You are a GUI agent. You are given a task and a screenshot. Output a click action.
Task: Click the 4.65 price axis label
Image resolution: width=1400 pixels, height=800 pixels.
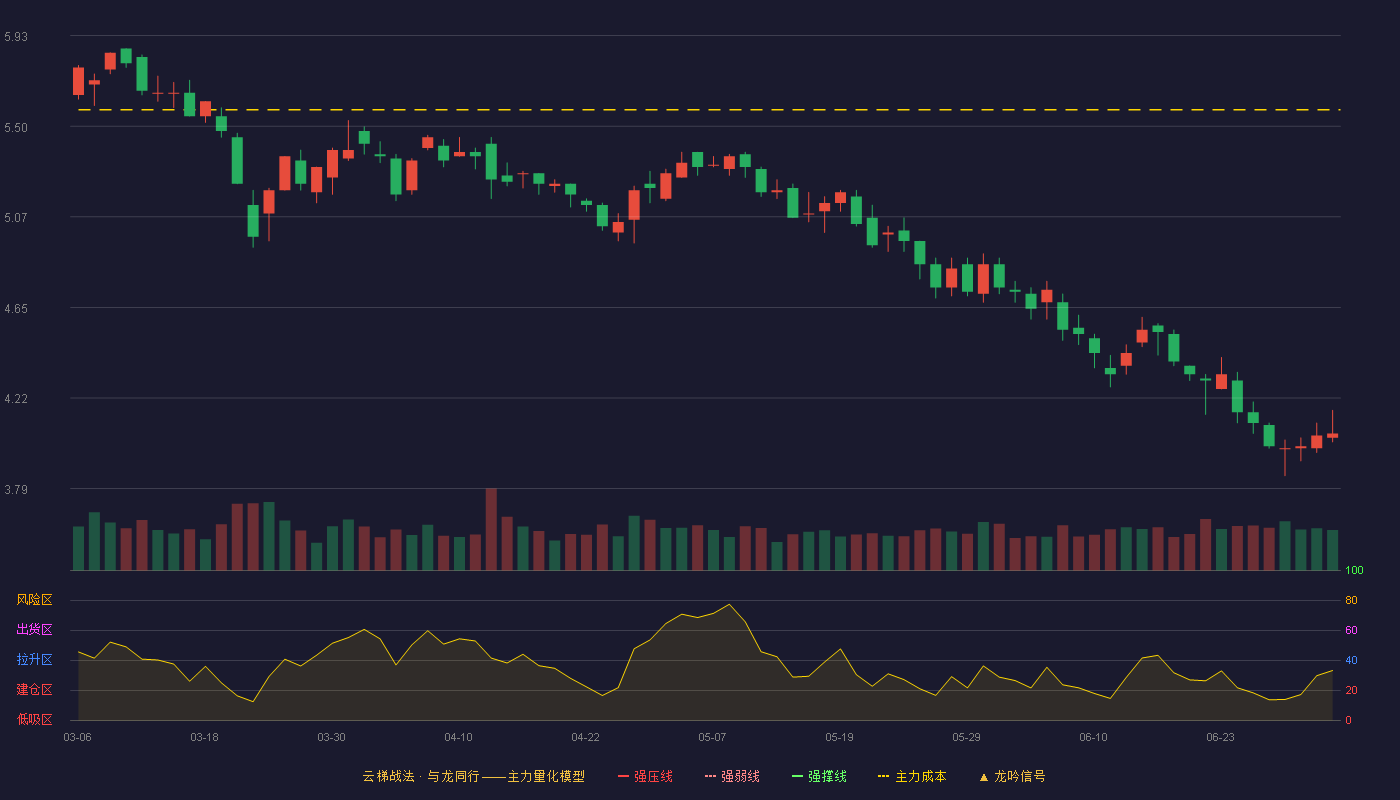tap(16, 309)
